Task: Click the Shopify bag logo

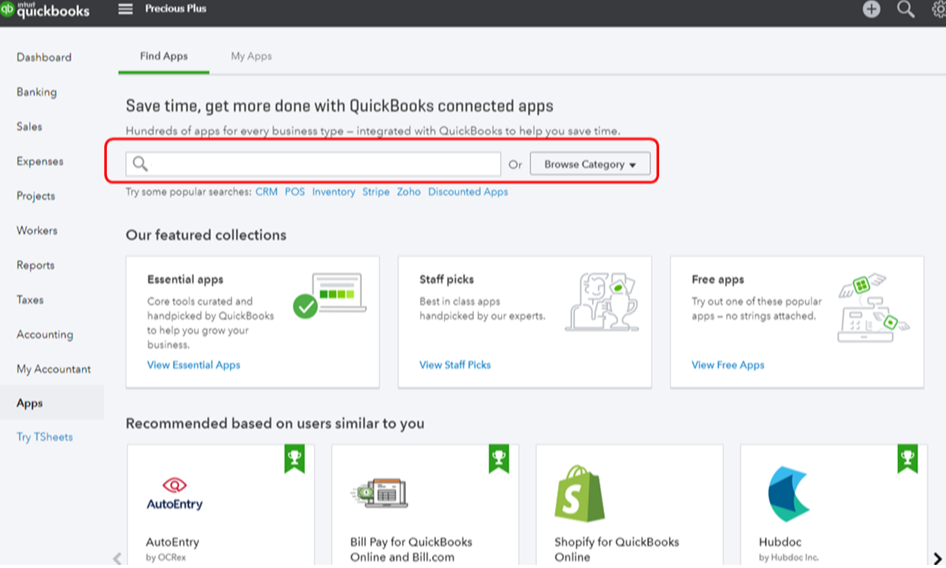Action: point(579,493)
